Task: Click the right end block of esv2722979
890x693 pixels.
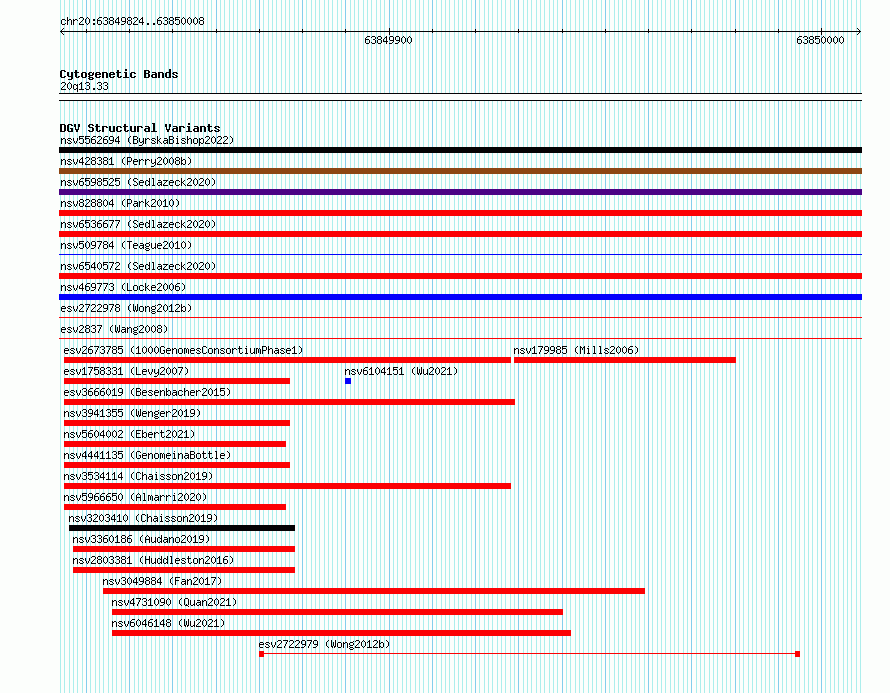Action: coord(797,654)
